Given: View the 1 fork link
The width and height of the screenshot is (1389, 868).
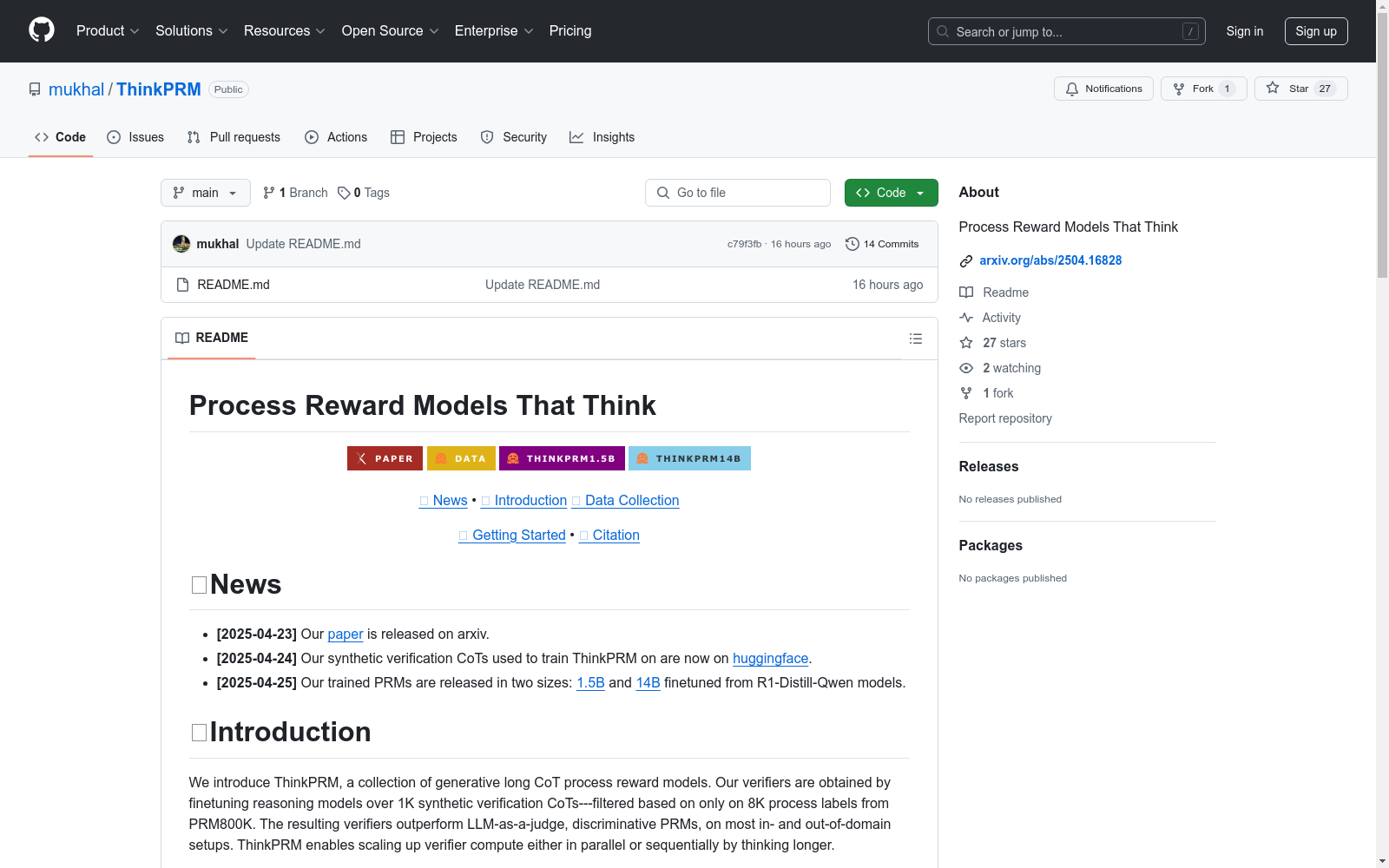Looking at the screenshot, I should coord(986,393).
